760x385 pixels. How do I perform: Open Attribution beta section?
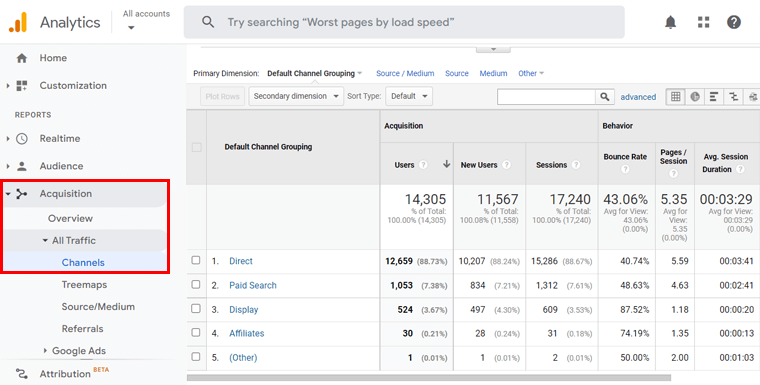pos(65,374)
